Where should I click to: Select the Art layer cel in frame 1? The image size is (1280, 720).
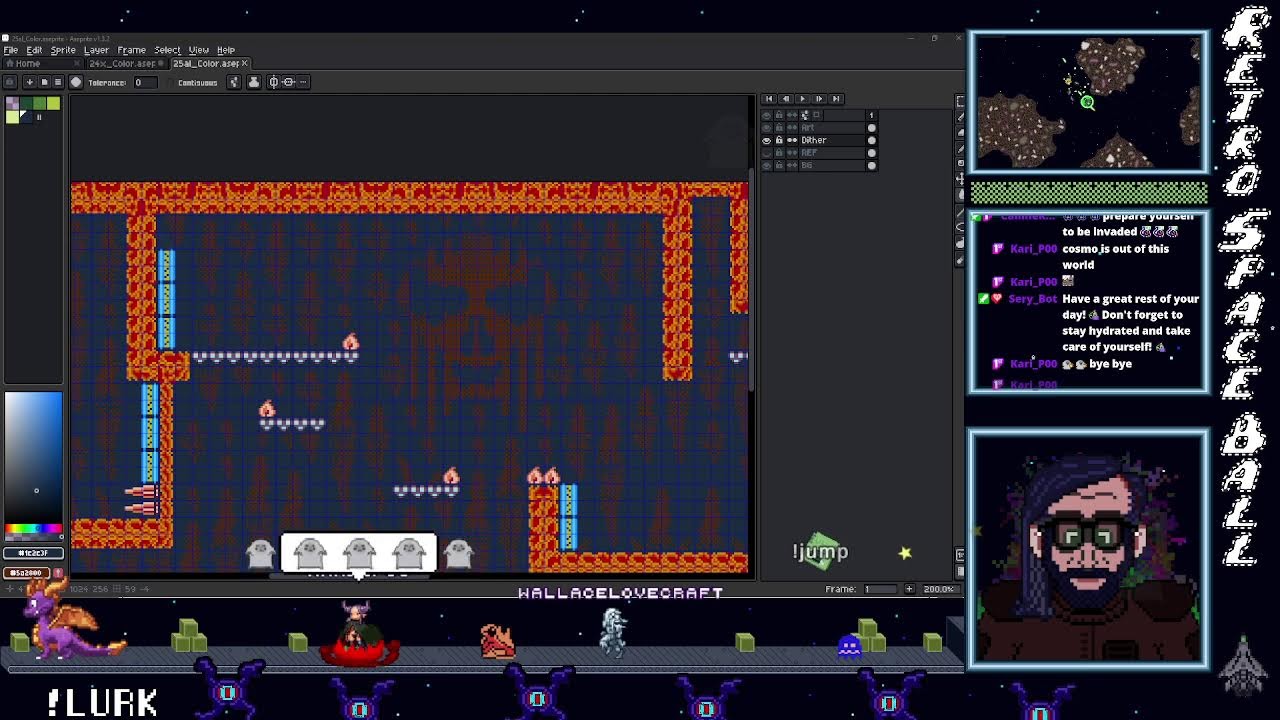click(872, 128)
